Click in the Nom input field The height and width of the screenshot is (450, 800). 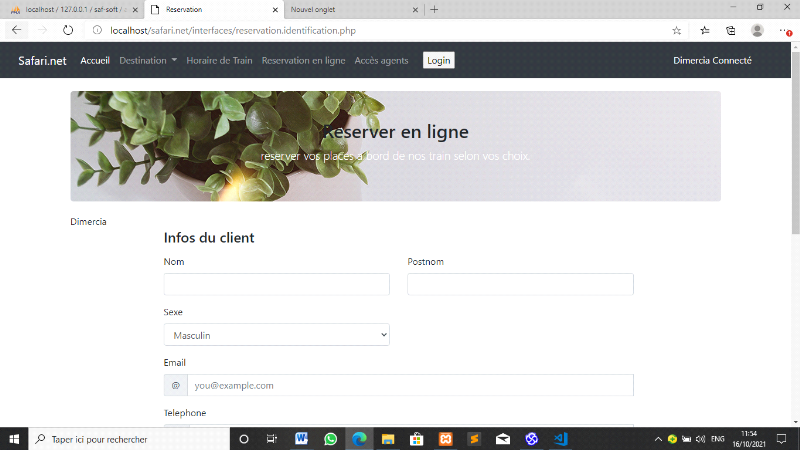point(277,284)
